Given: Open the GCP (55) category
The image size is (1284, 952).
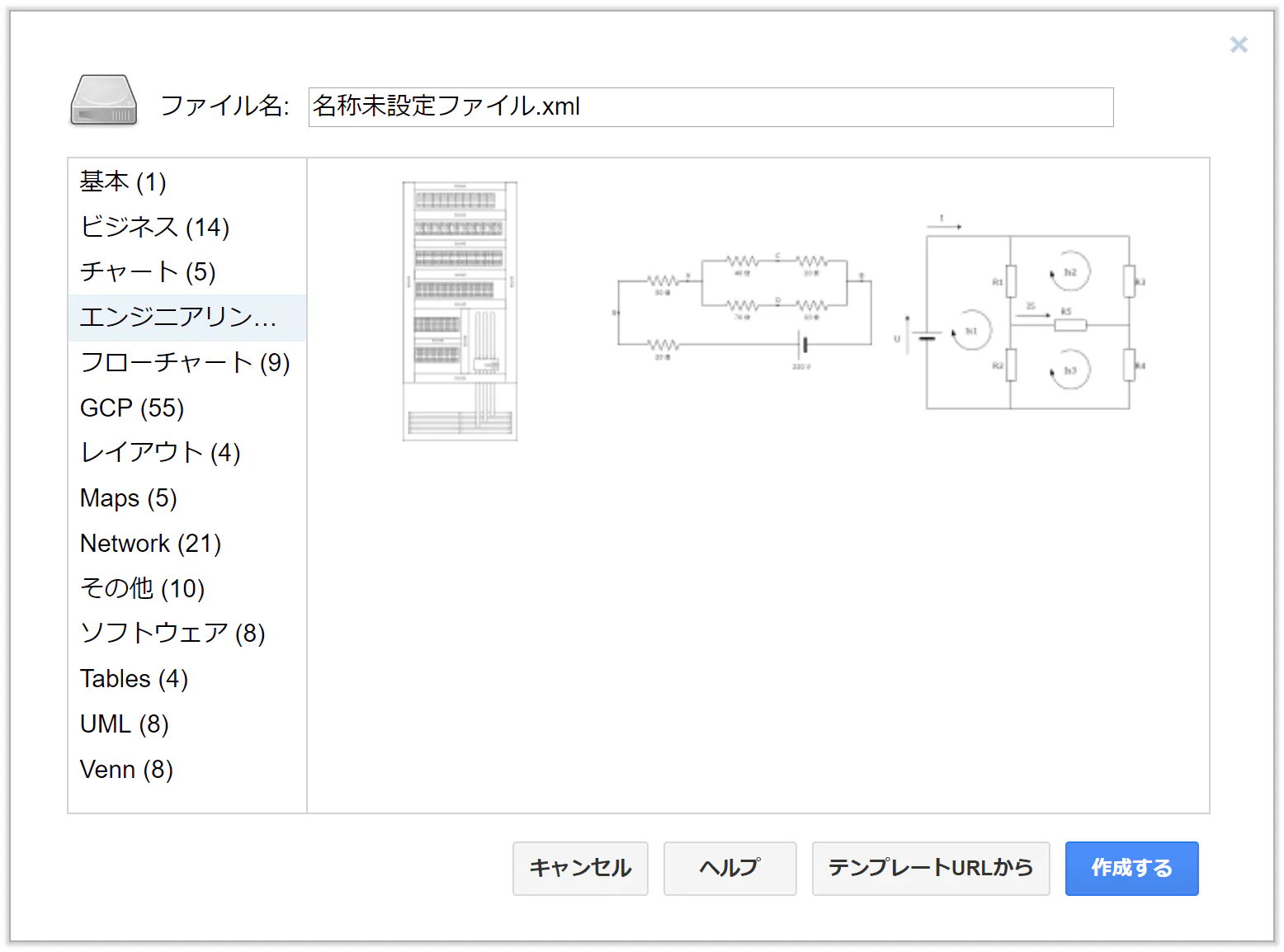Looking at the screenshot, I should coord(187,408).
